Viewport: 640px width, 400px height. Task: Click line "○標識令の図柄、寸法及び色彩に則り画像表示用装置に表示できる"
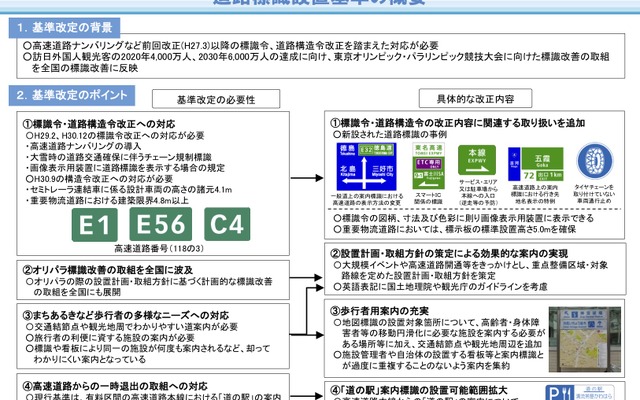coord(464,218)
